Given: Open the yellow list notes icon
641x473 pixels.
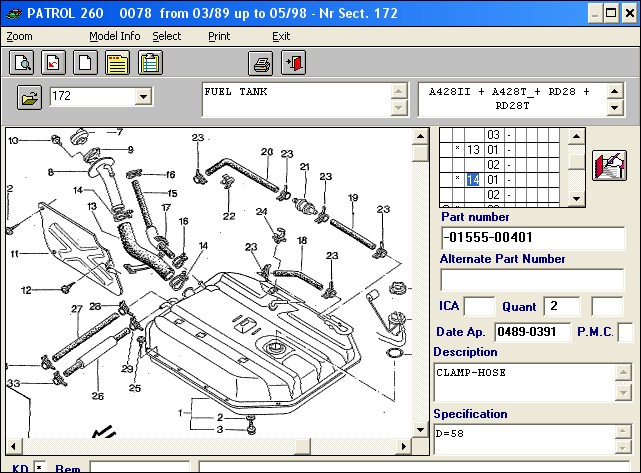Looking at the screenshot, I should (x=117, y=63).
